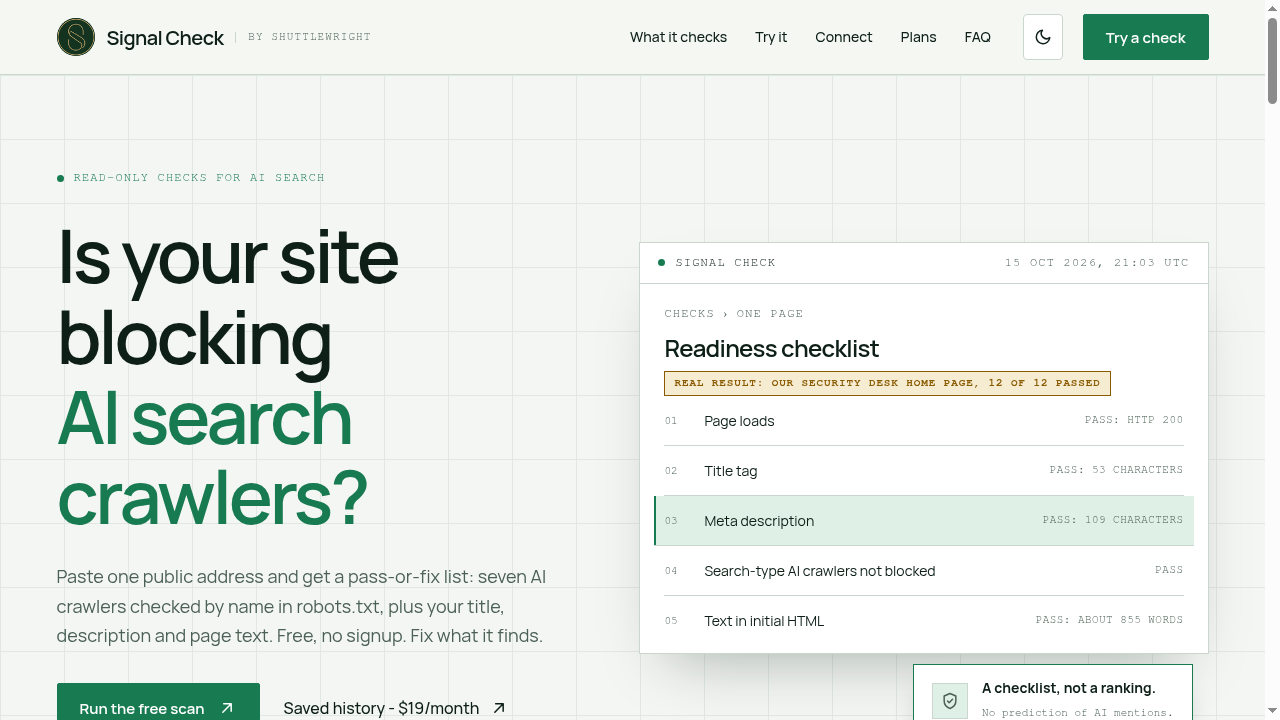Image resolution: width=1280 pixels, height=720 pixels.
Task: Click the Checks › One page breadcrumb
Action: tap(734, 314)
